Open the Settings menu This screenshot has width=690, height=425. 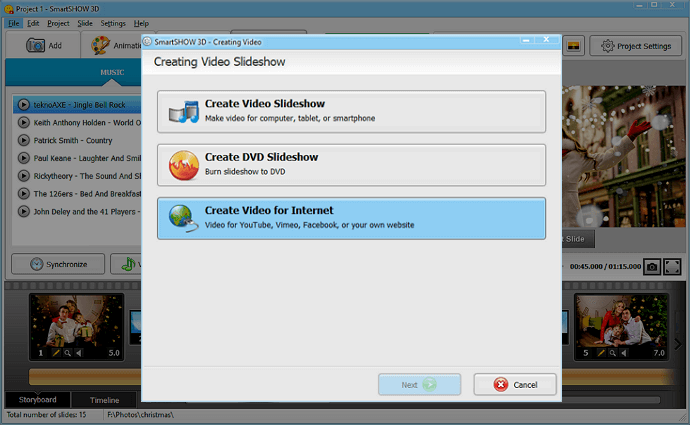click(113, 23)
